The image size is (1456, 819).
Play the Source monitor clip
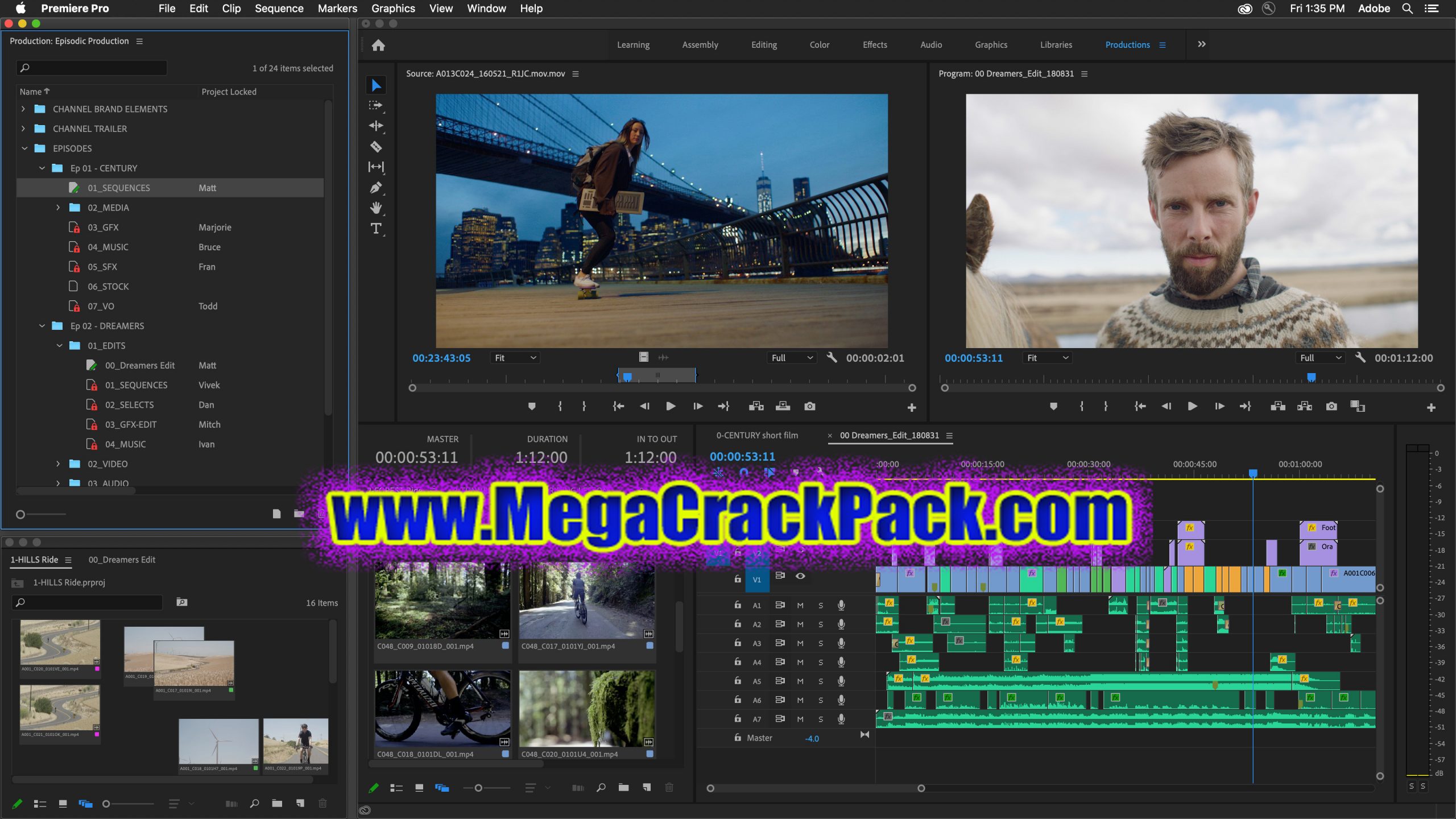[x=671, y=406]
